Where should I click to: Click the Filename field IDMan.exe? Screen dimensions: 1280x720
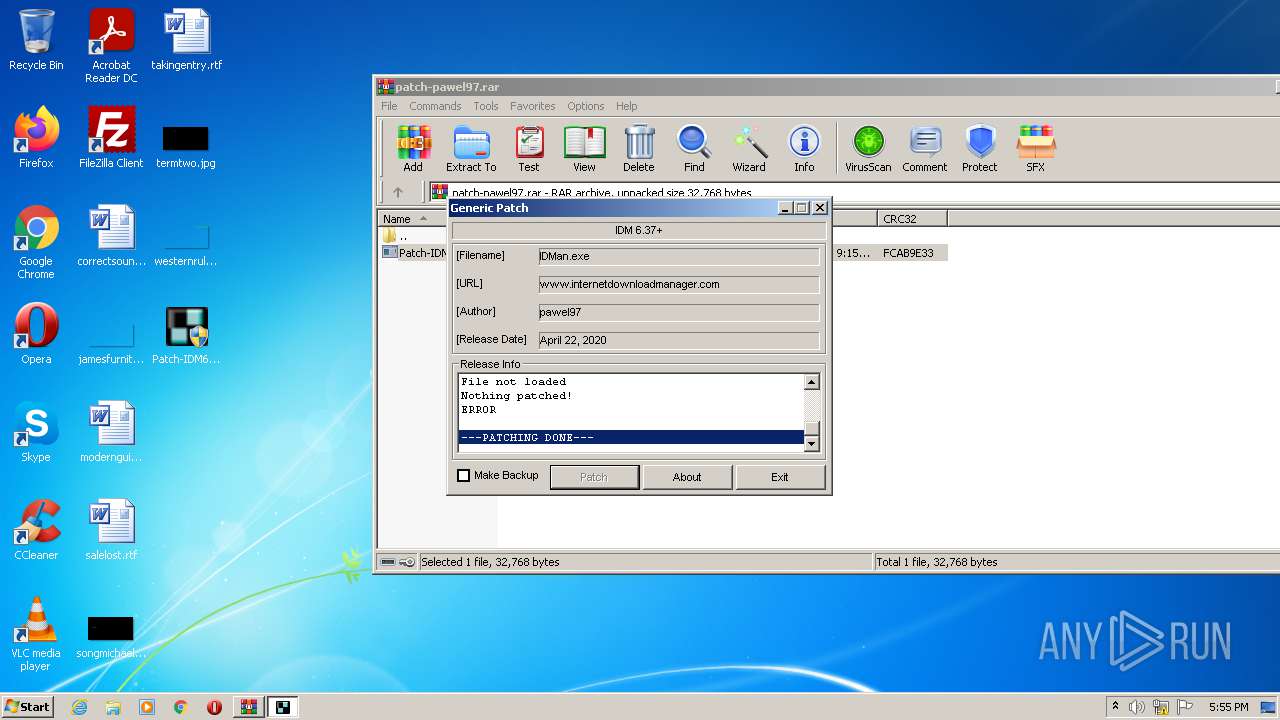click(679, 256)
